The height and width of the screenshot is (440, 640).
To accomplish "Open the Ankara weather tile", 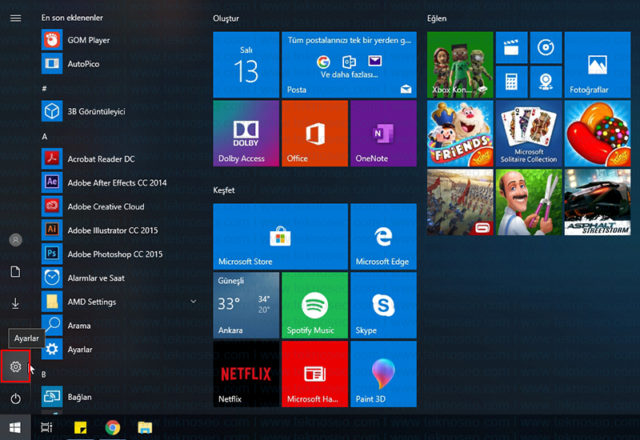I will (x=246, y=305).
